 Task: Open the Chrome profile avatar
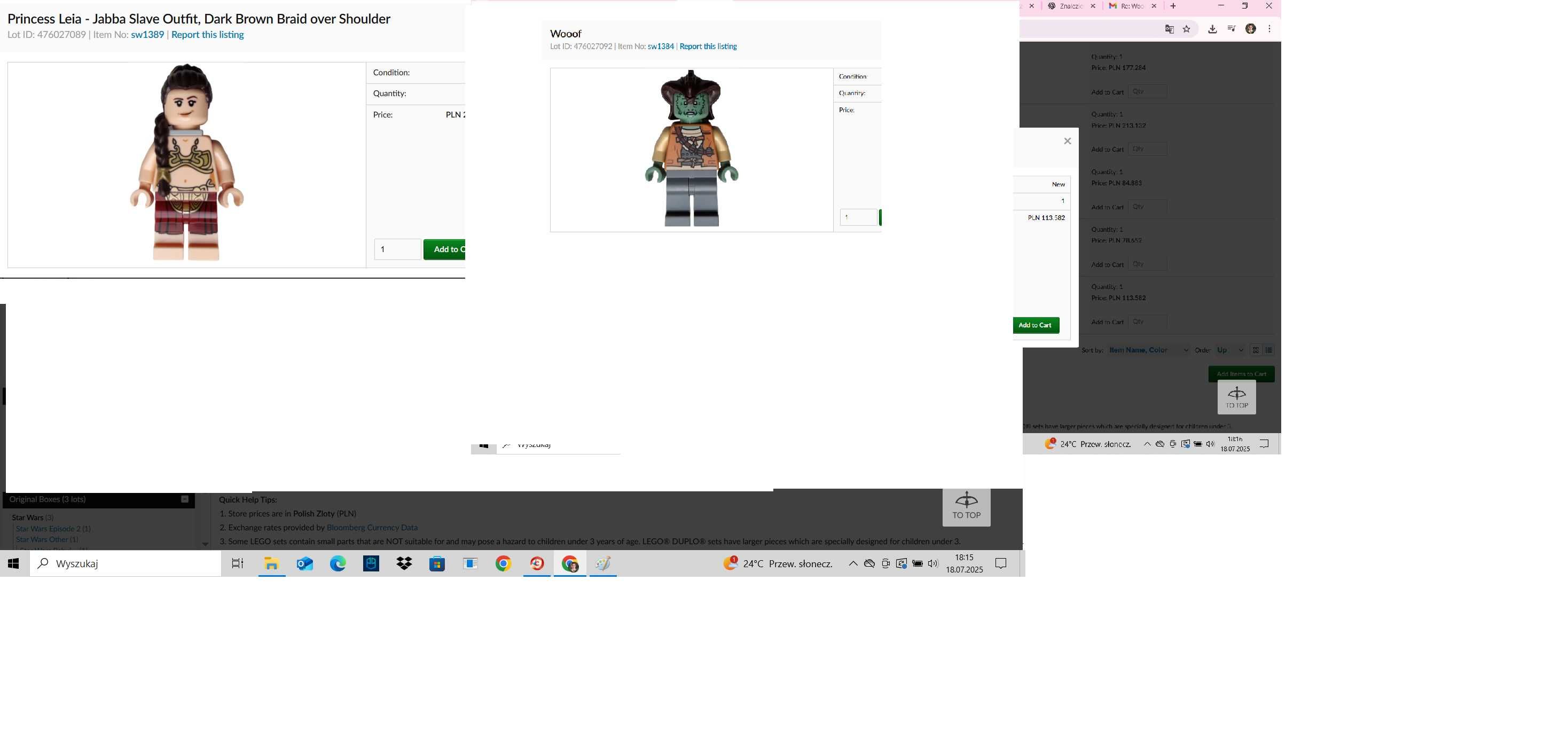[1251, 29]
